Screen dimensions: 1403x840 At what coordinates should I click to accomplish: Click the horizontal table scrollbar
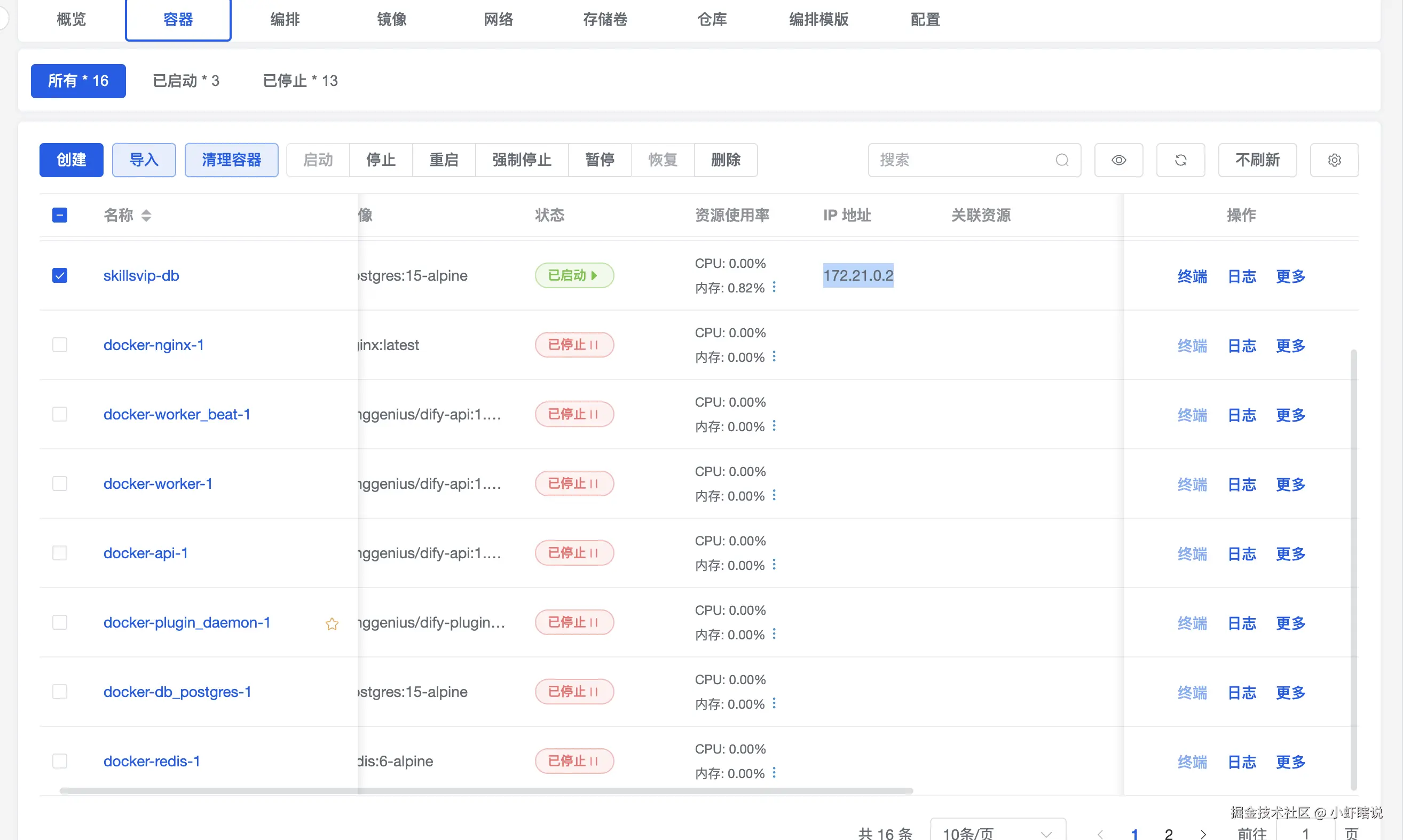point(486,791)
